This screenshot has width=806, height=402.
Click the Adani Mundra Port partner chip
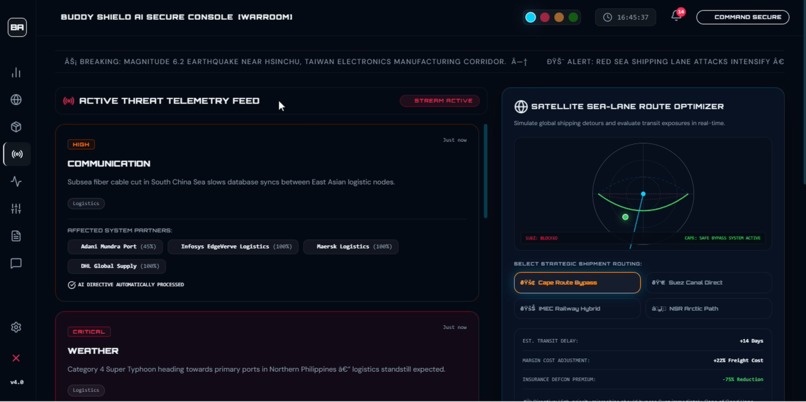click(115, 247)
